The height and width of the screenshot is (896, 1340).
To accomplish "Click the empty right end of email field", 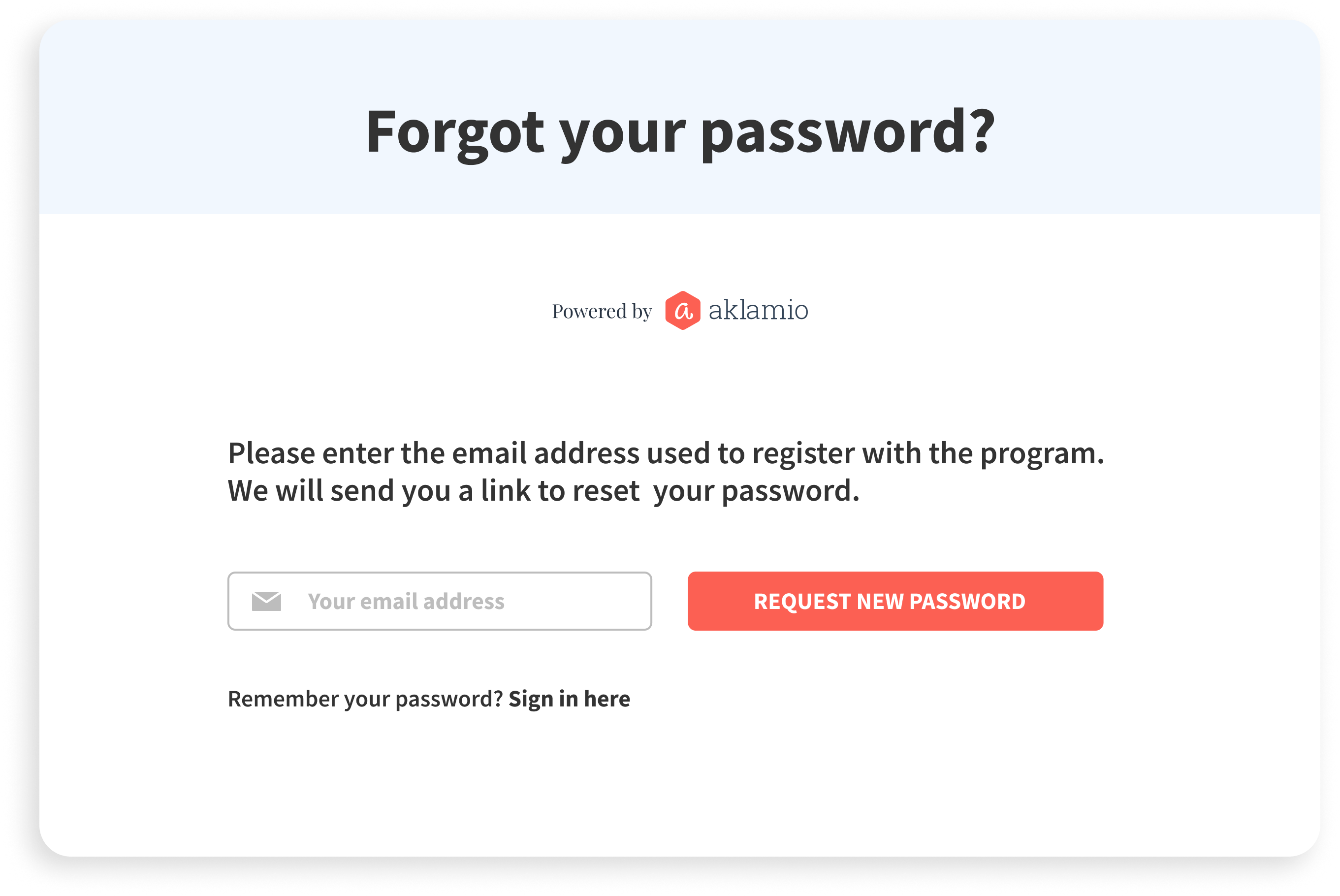I will [594, 601].
